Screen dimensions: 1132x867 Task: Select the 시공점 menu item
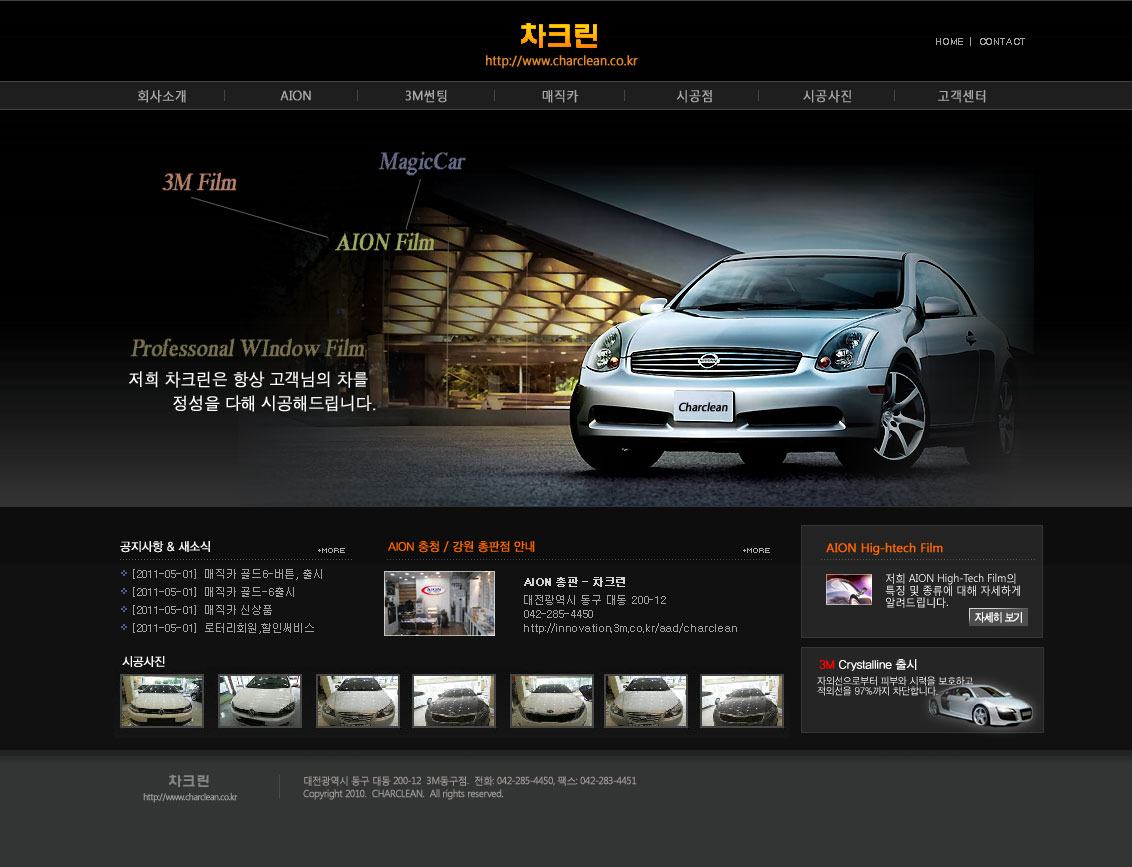point(695,96)
